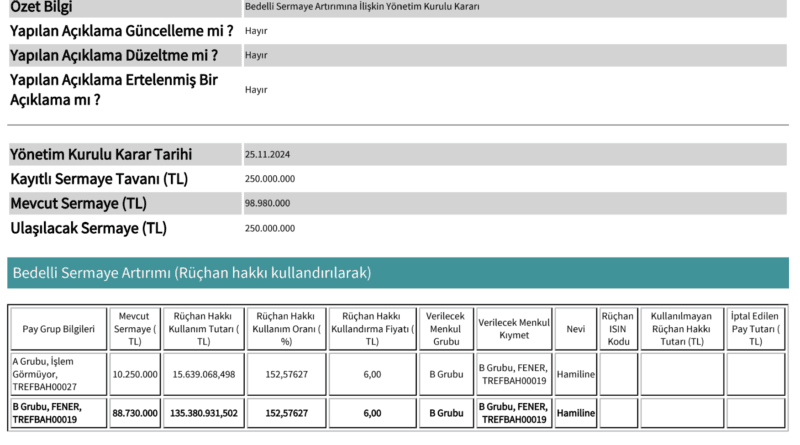The width and height of the screenshot is (800, 445).
Task: Click the 'Mevcut Sermaye (TL)' row label
Action: [79, 204]
